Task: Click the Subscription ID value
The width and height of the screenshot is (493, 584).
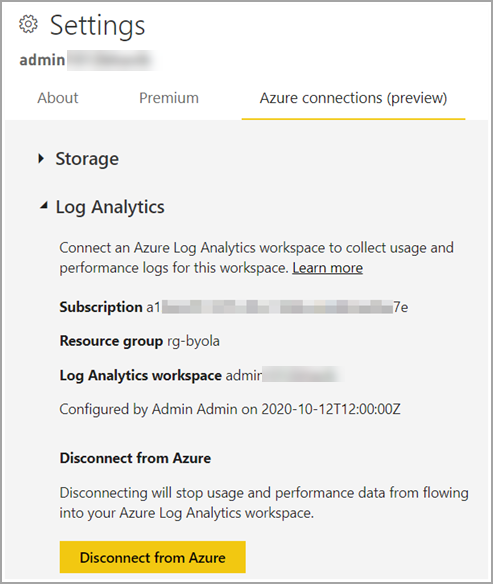Action: pyautogui.click(x=277, y=307)
